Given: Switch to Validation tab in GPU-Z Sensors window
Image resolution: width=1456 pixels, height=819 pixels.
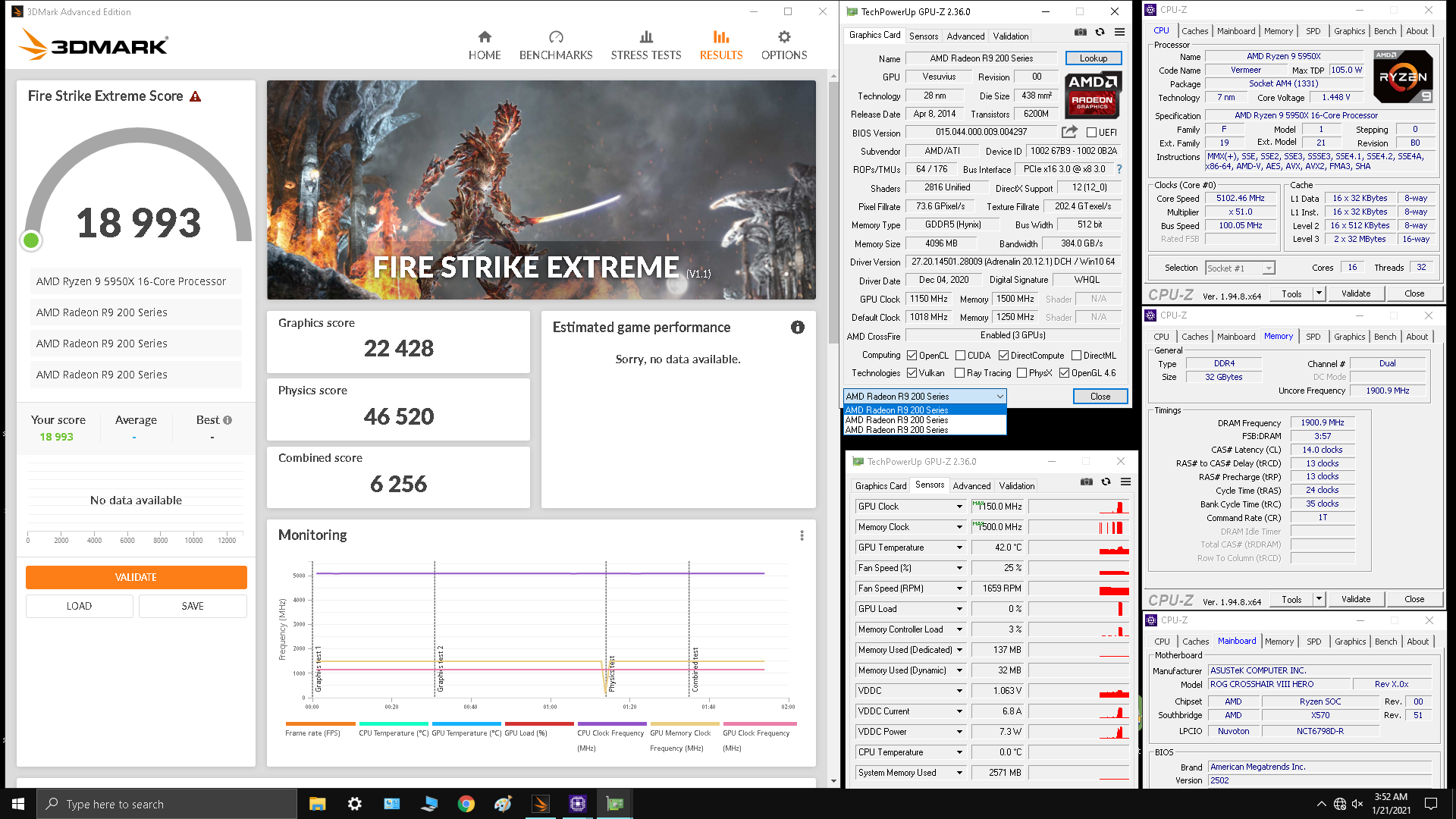Looking at the screenshot, I should click(1016, 485).
